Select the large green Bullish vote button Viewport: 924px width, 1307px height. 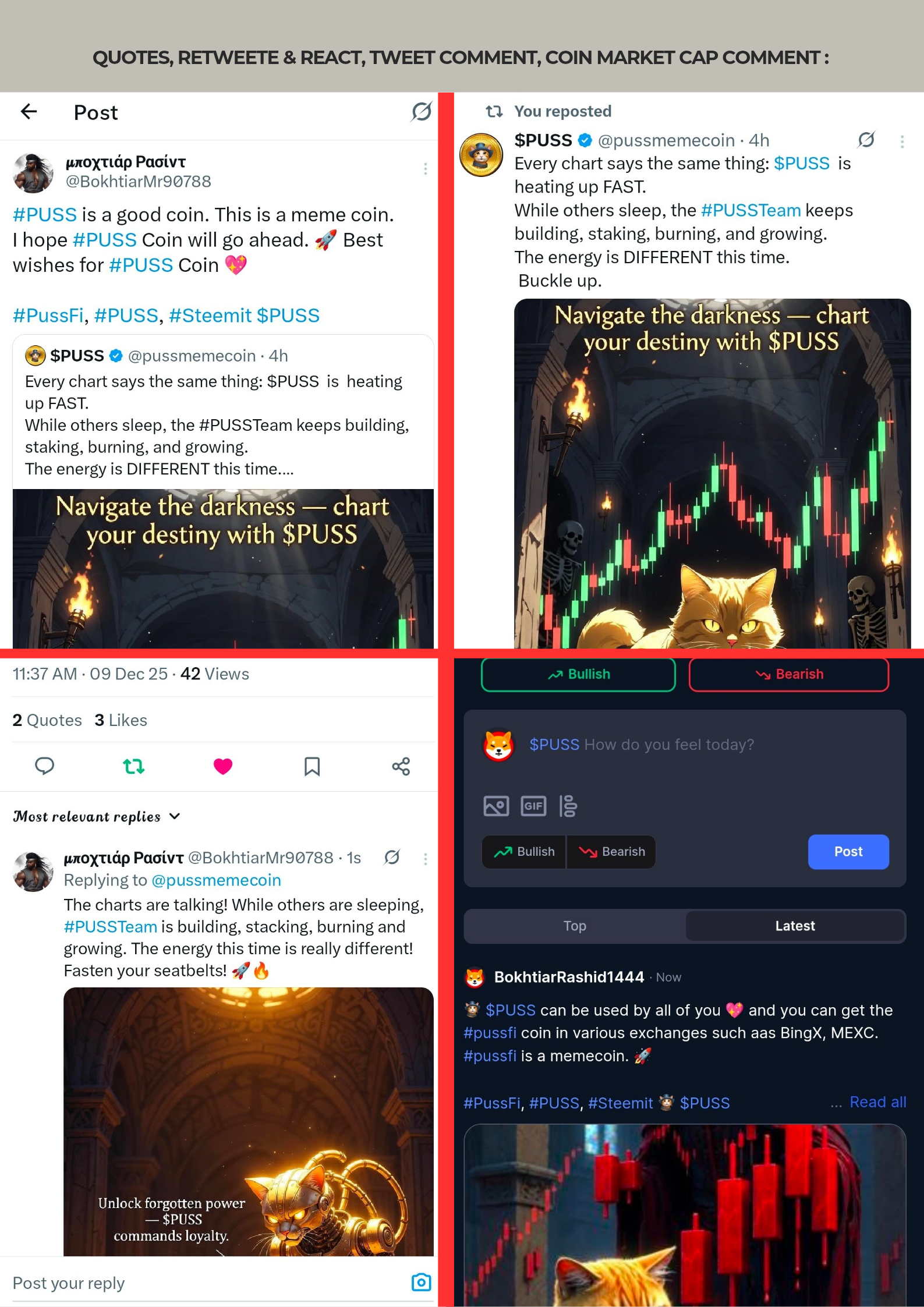pyautogui.click(x=578, y=674)
